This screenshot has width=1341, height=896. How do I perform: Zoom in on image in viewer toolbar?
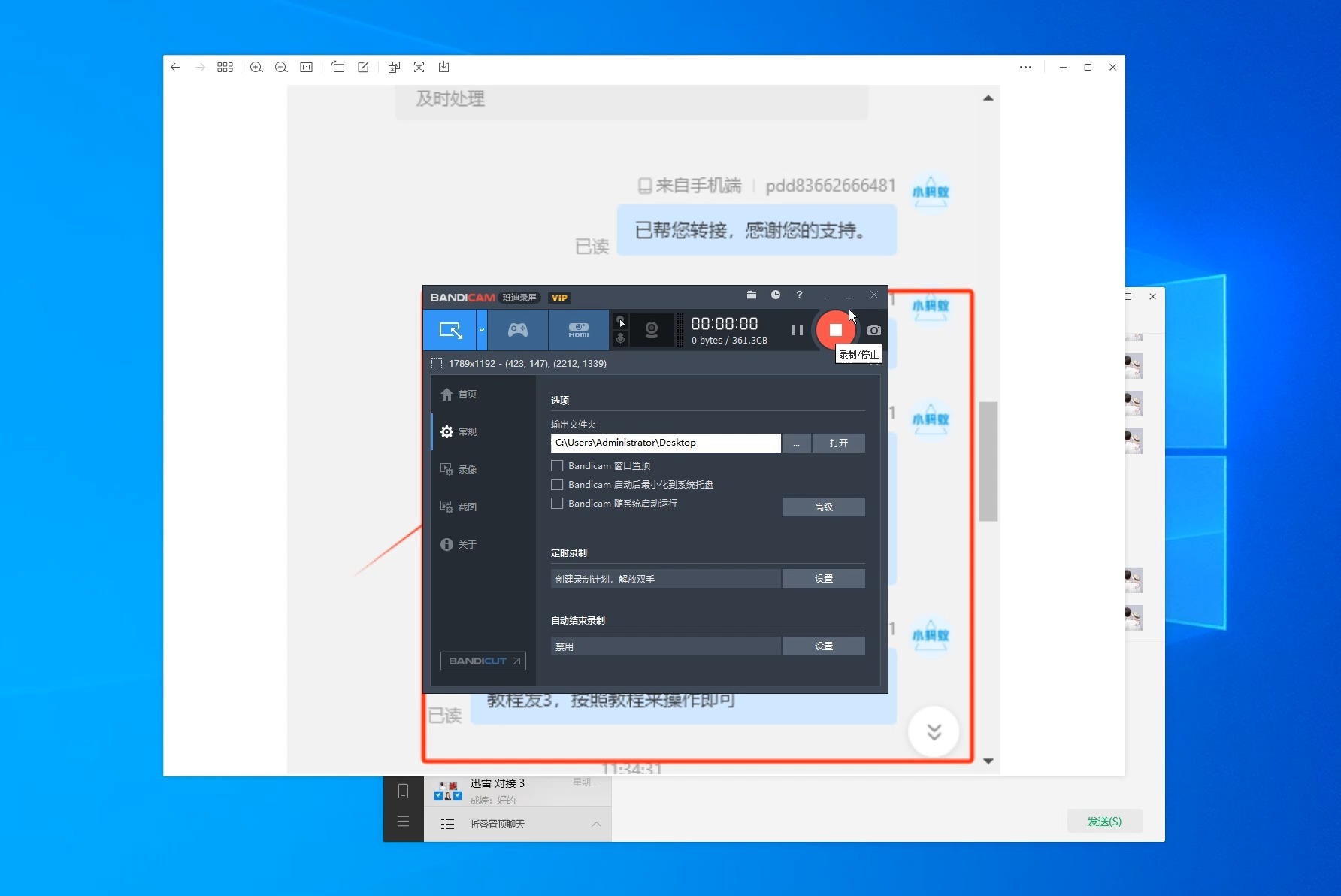click(256, 67)
